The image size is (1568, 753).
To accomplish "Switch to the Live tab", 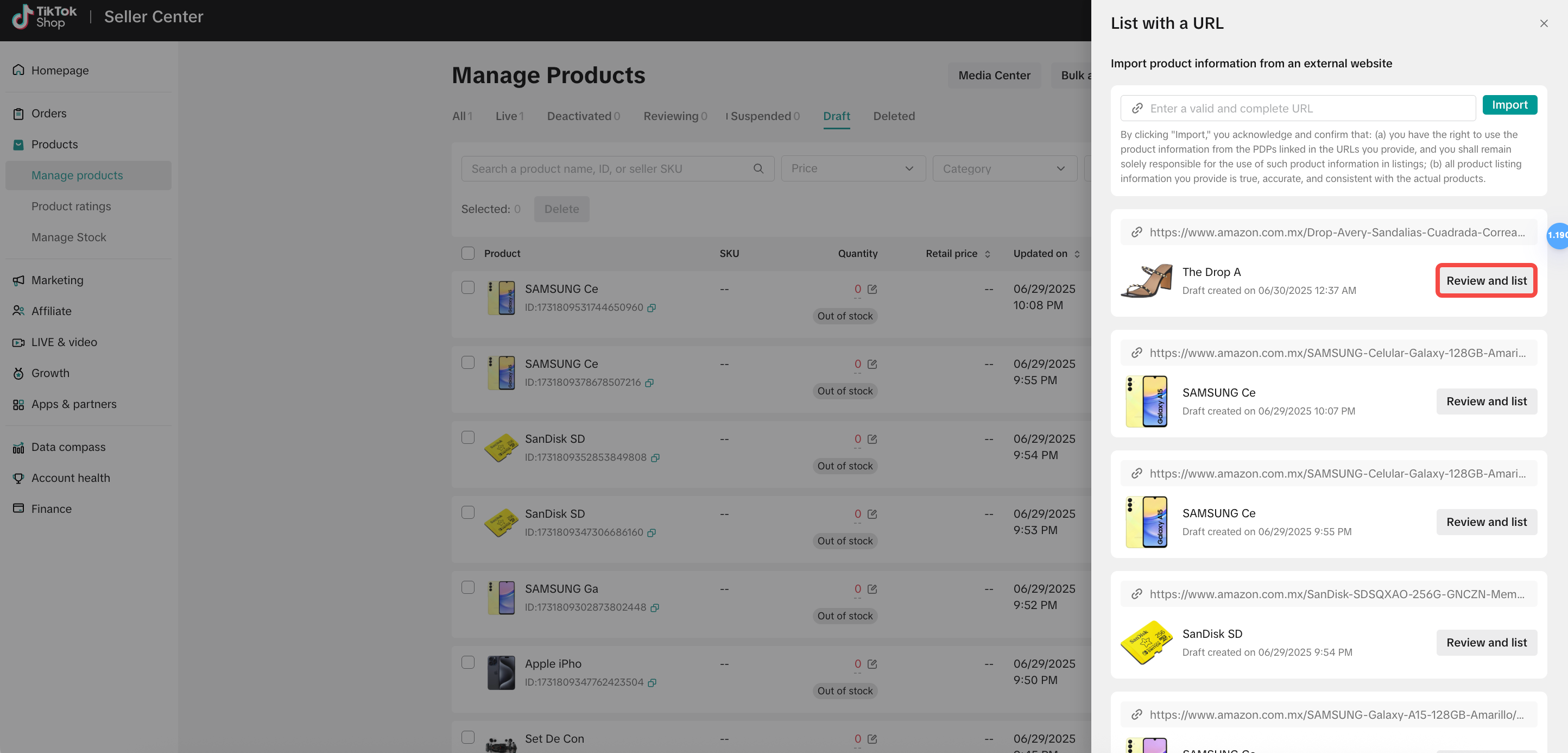I will [509, 116].
